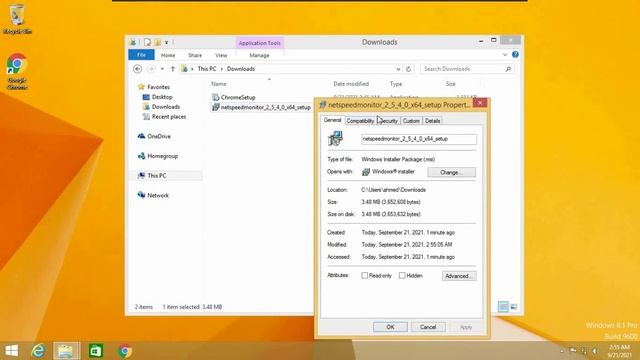
Task: Go up one folder level
Action: point(173,69)
